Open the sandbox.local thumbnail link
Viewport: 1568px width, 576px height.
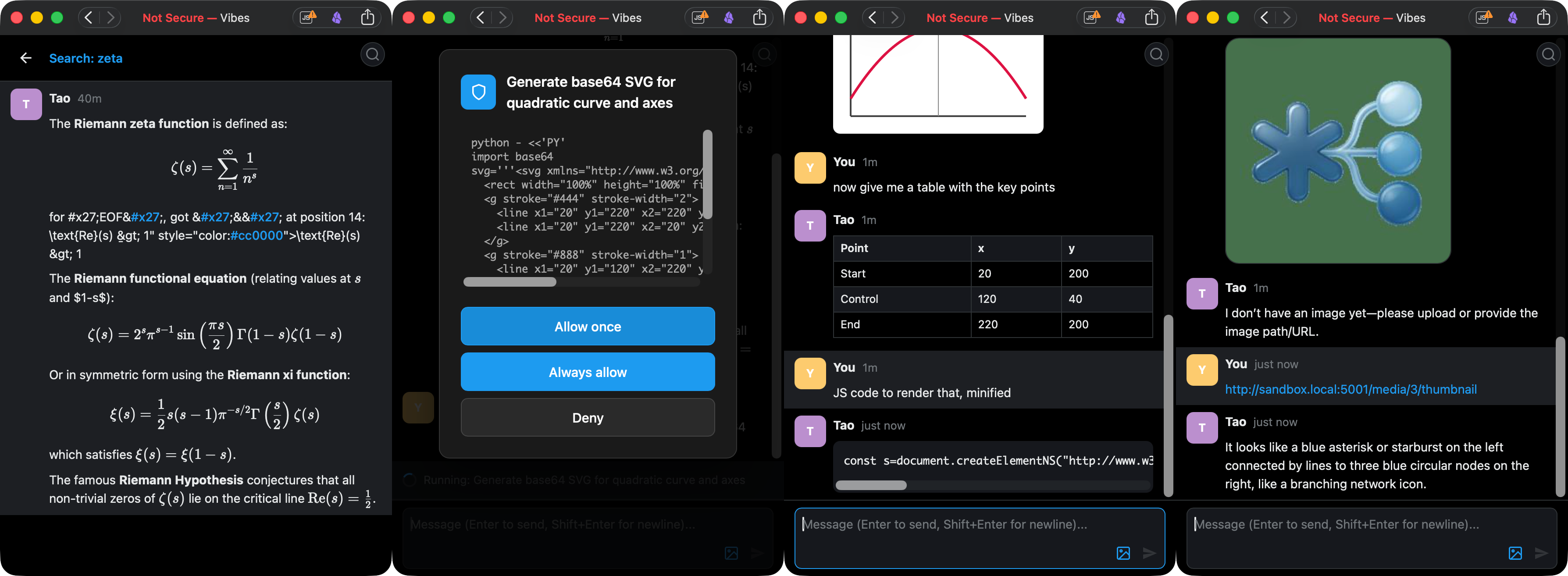1350,389
